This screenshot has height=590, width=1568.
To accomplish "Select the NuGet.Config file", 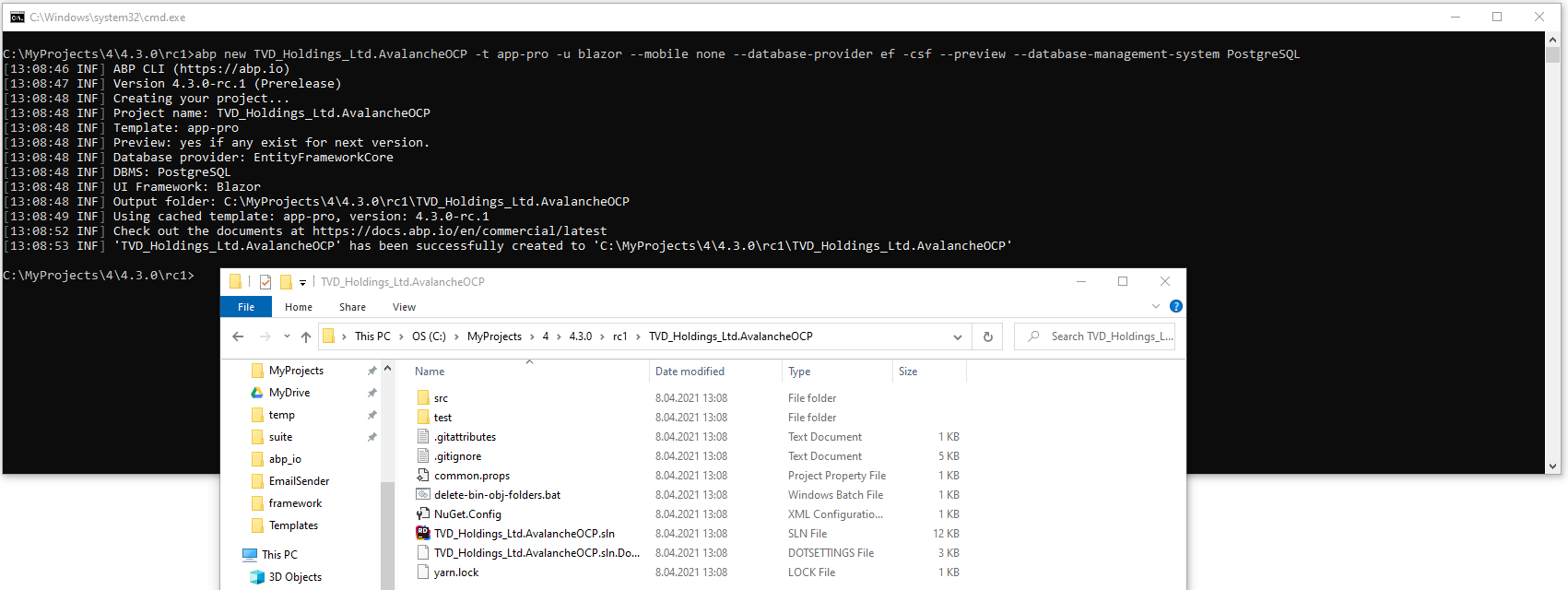I will click(467, 514).
